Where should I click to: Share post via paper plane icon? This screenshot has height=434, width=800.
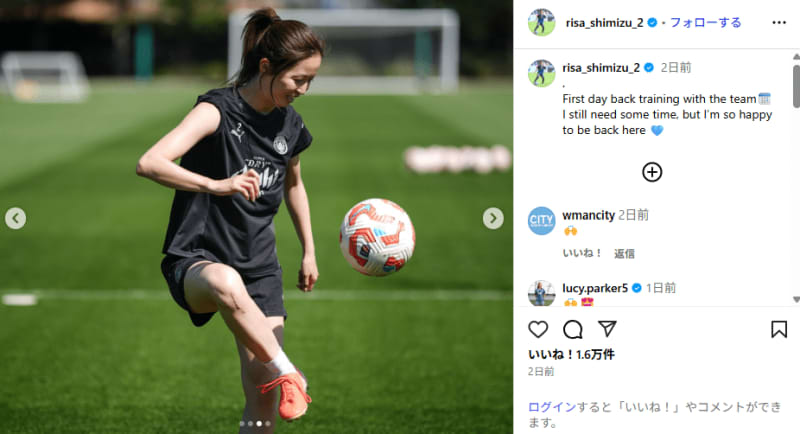pyautogui.click(x=607, y=328)
